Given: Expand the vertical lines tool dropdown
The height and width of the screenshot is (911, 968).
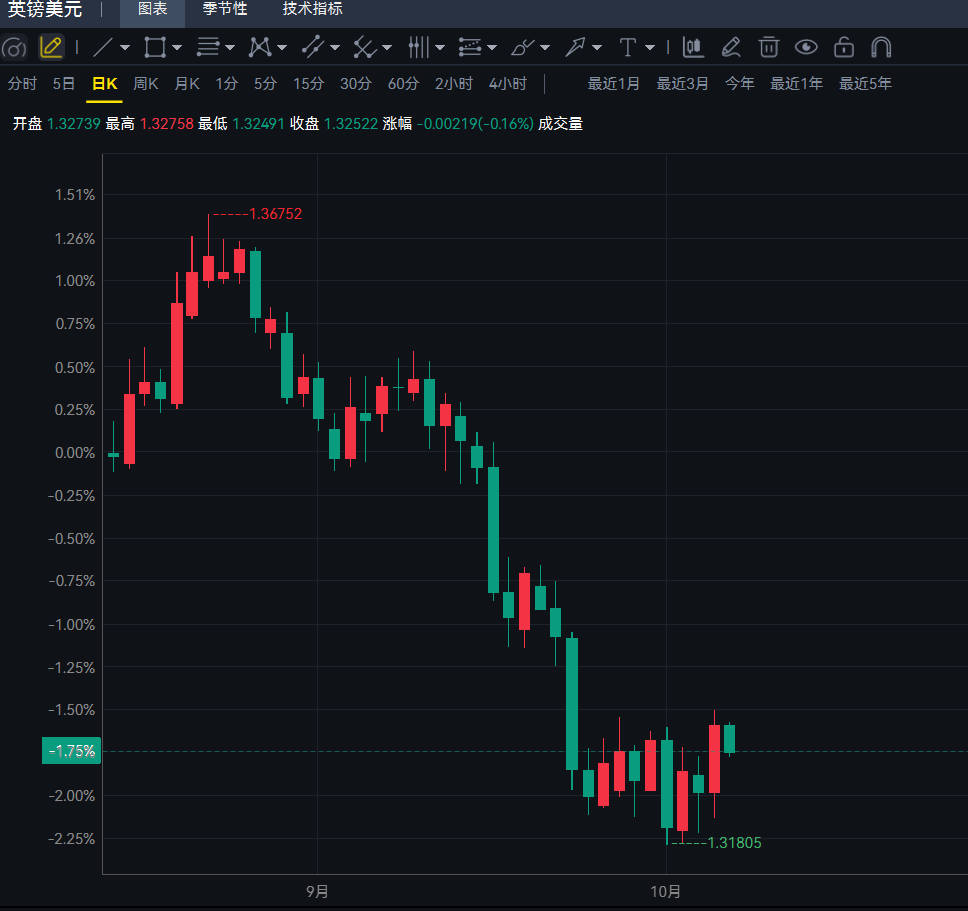Looking at the screenshot, I should click(440, 48).
